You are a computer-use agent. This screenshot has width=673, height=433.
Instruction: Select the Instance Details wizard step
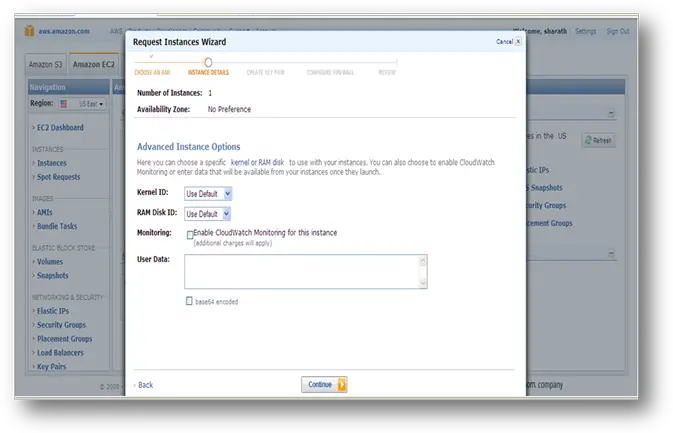point(208,72)
